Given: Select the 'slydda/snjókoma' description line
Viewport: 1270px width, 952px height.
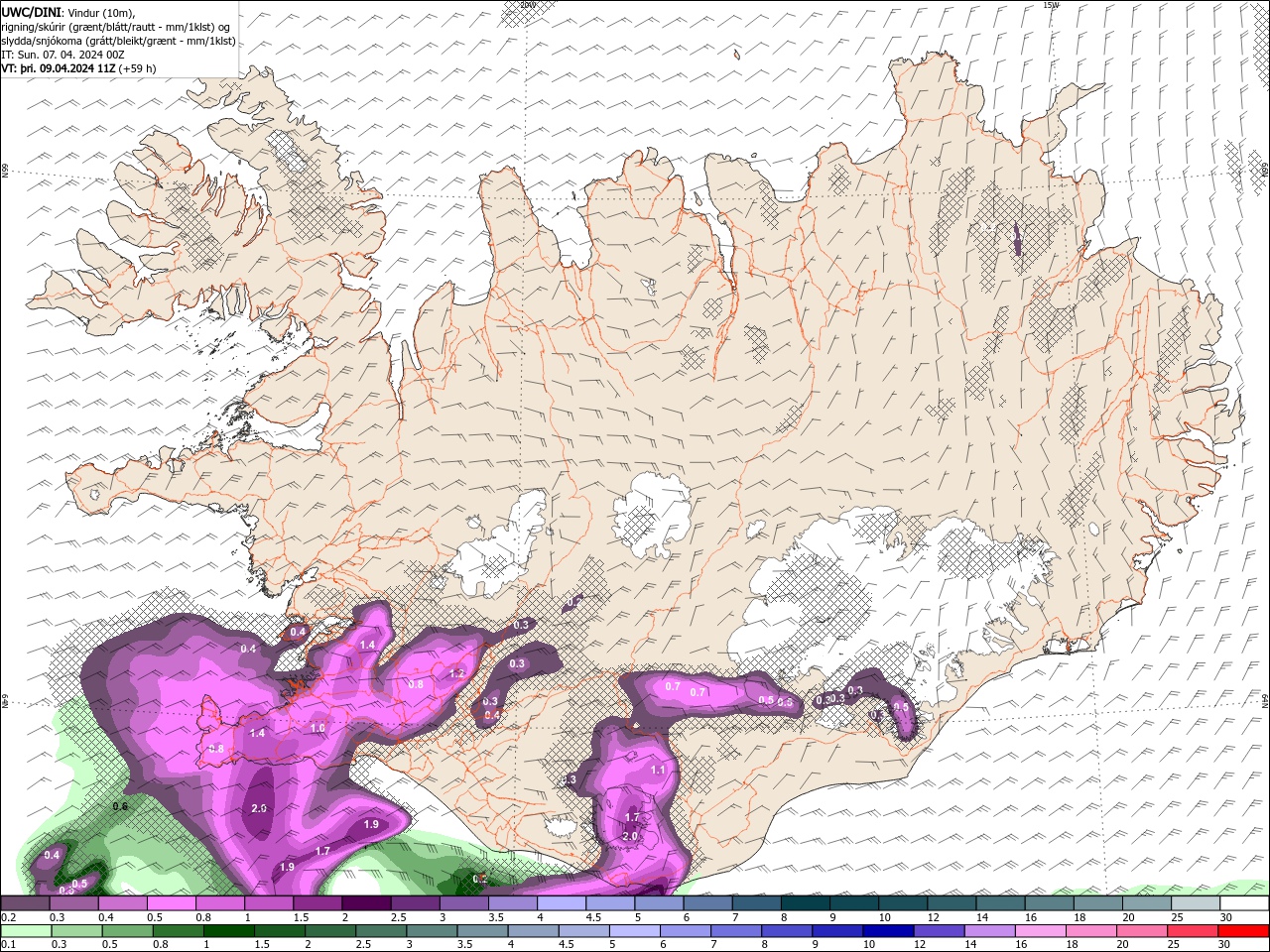Looking at the screenshot, I should pyautogui.click(x=118, y=41).
